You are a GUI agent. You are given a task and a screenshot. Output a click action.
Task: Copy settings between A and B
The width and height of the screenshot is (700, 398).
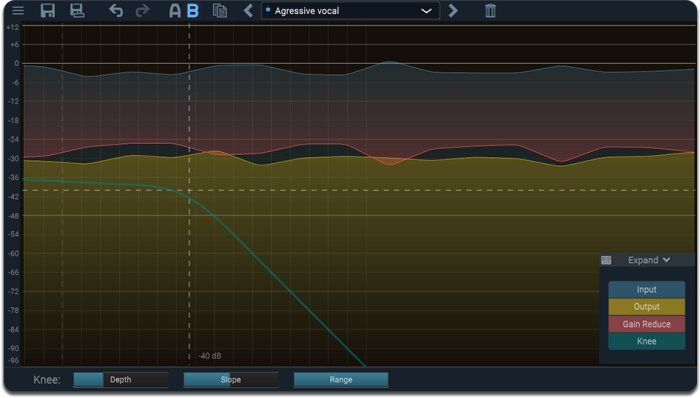coord(220,11)
